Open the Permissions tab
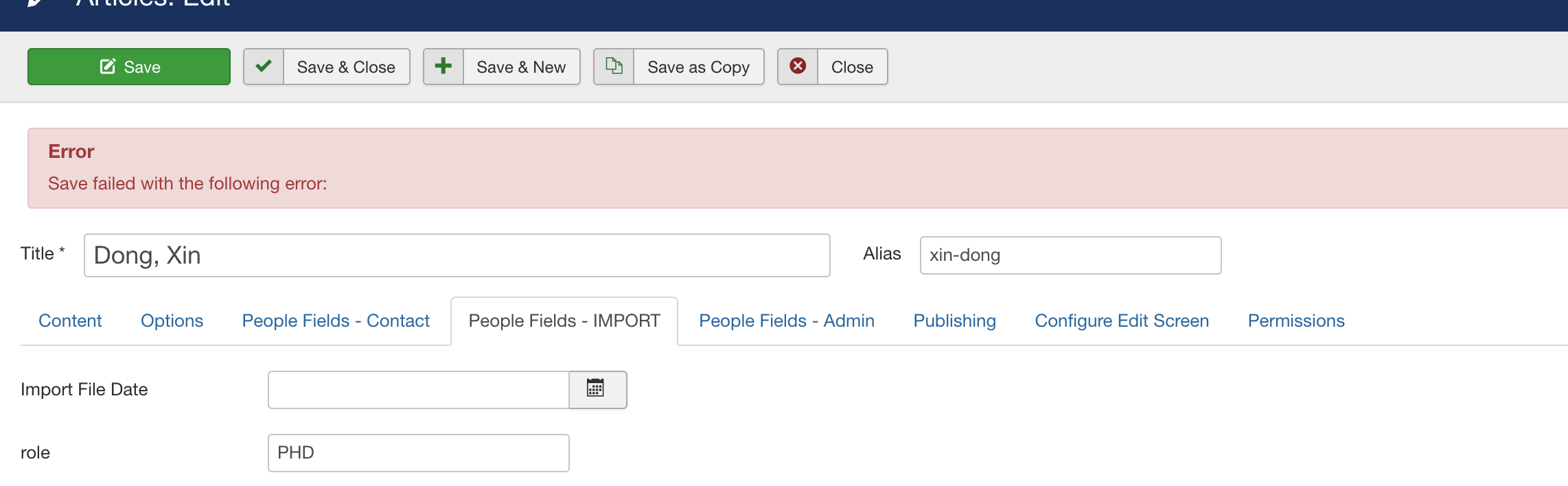 [x=1295, y=321]
